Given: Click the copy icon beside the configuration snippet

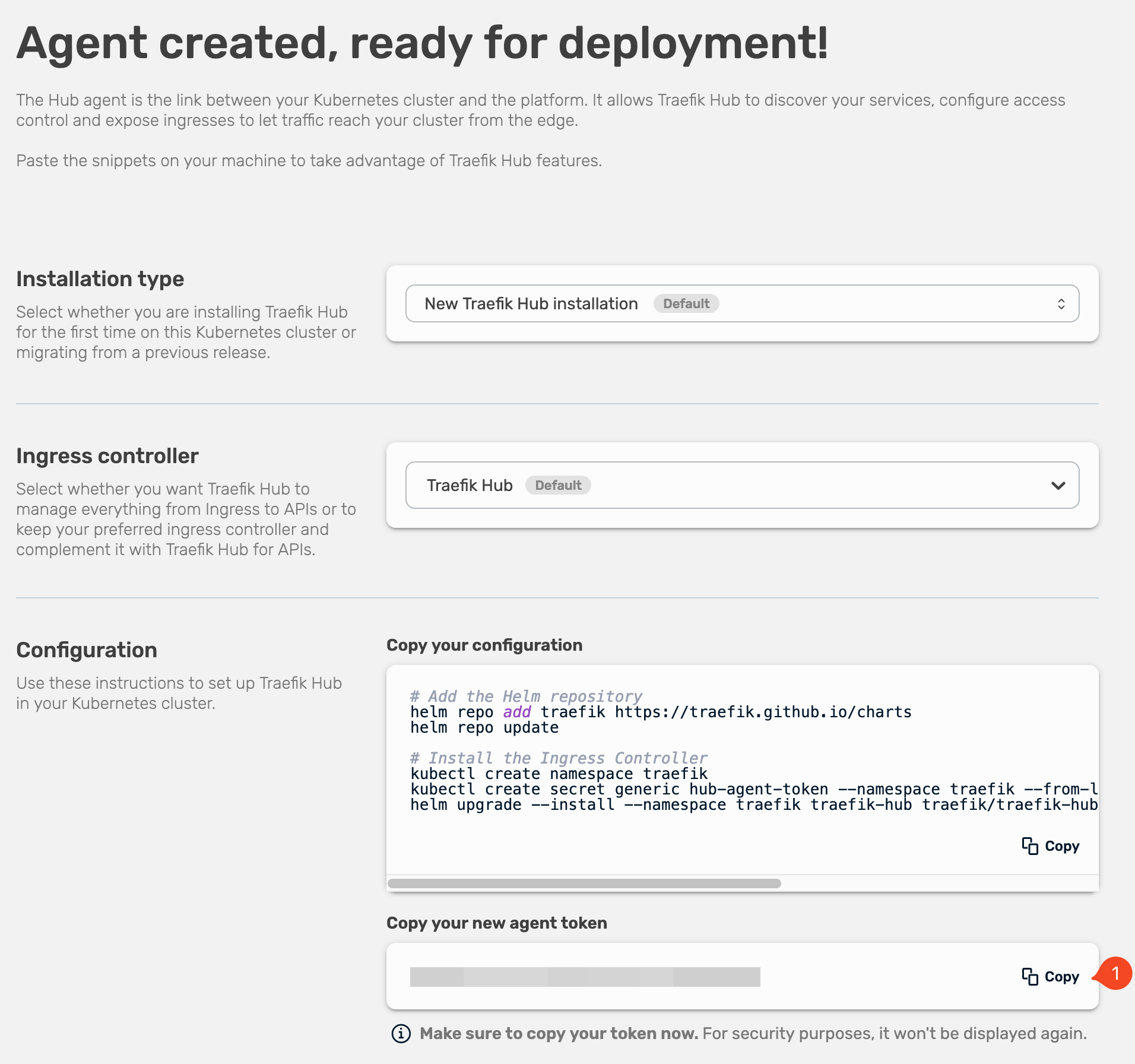Looking at the screenshot, I should click(1030, 846).
